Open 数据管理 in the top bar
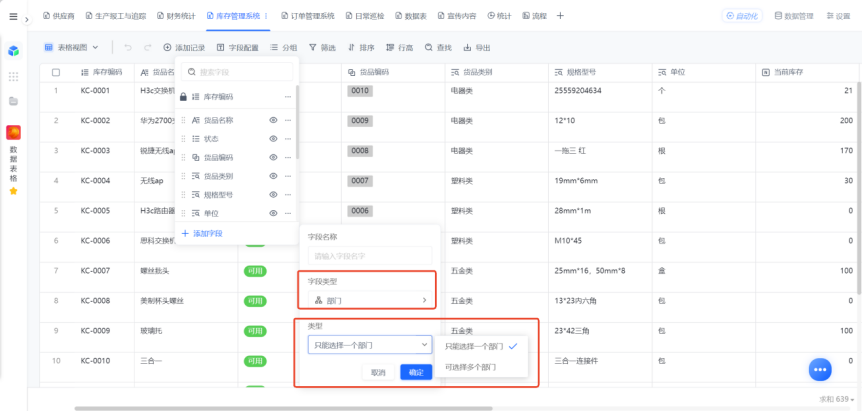Screen dimensions: 862x411 pyautogui.click(x=794, y=16)
